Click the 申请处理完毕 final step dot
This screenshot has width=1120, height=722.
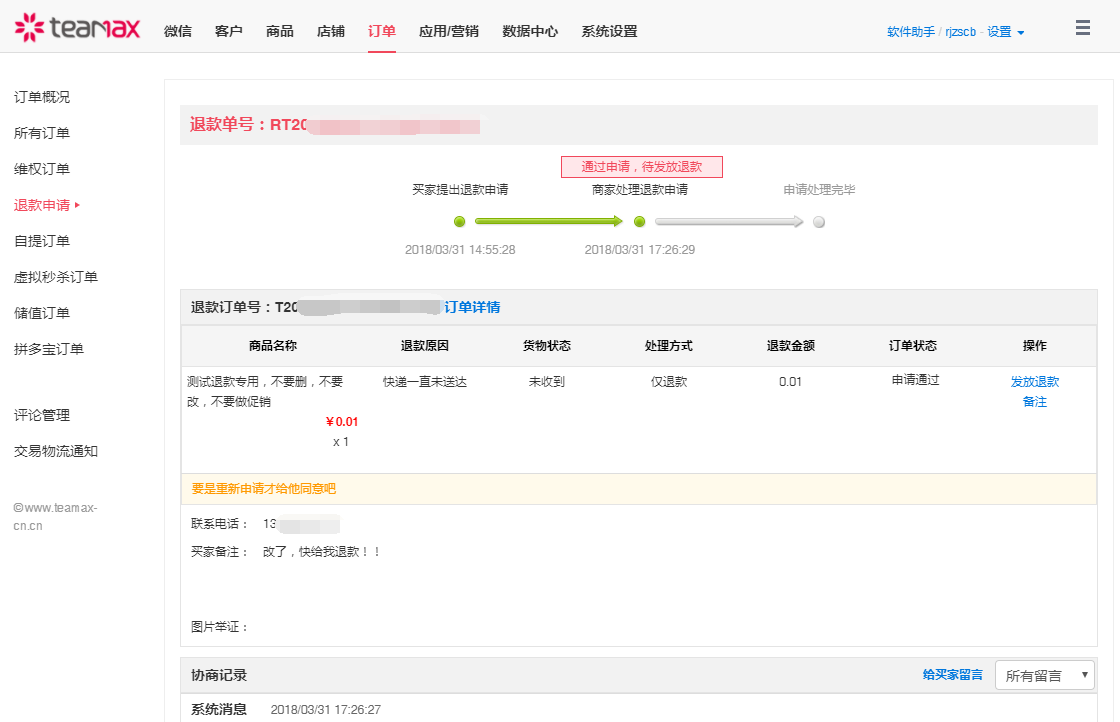[819, 222]
